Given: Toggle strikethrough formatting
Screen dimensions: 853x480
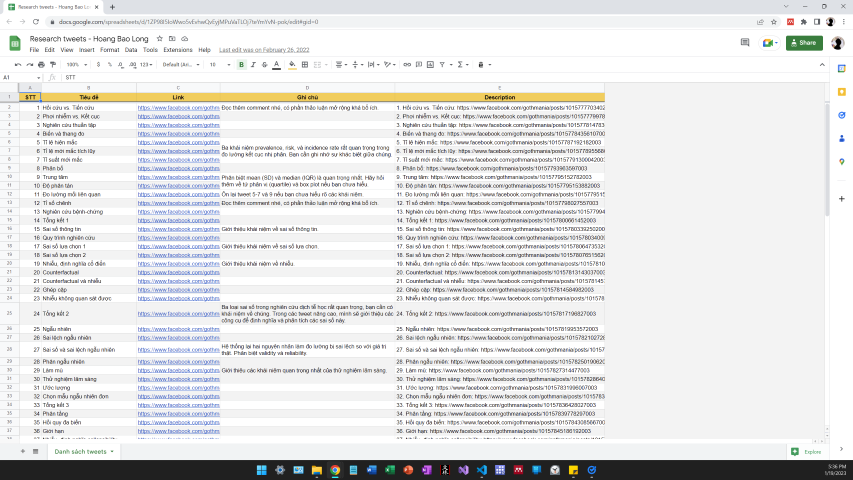Looking at the screenshot, I should tap(265, 65).
